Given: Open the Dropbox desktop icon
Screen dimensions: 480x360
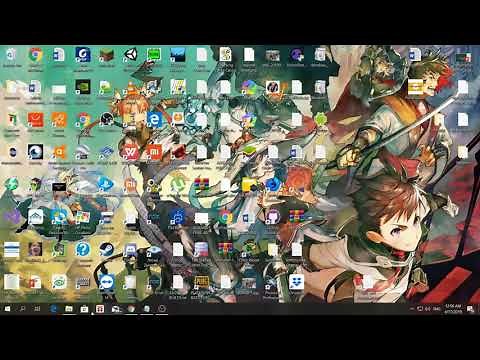Looking at the screenshot, I should [x=296, y=282].
